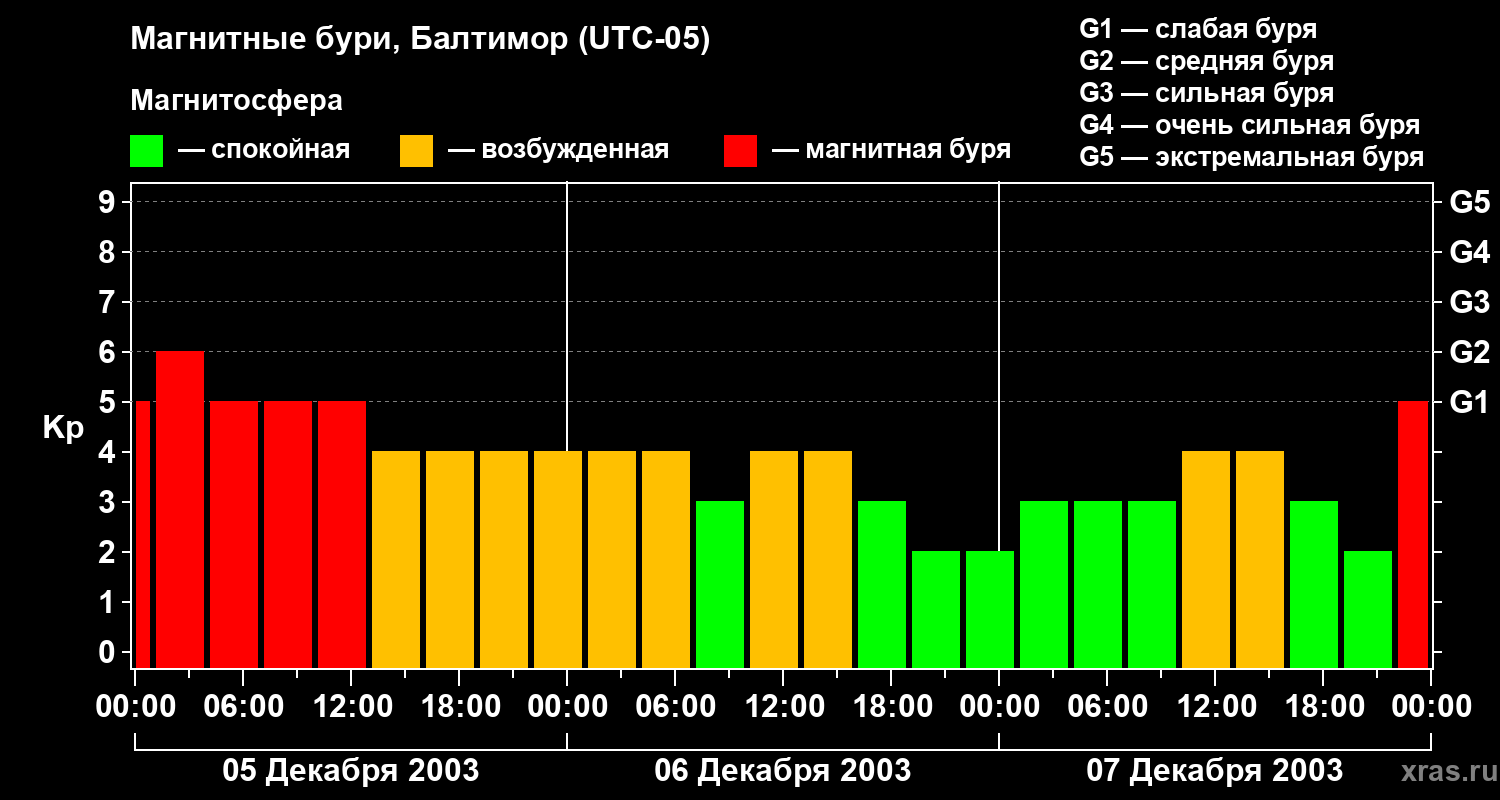1500x800 pixels.
Task: Click the "Магнитосфера" legend heading
Action: click(x=236, y=101)
